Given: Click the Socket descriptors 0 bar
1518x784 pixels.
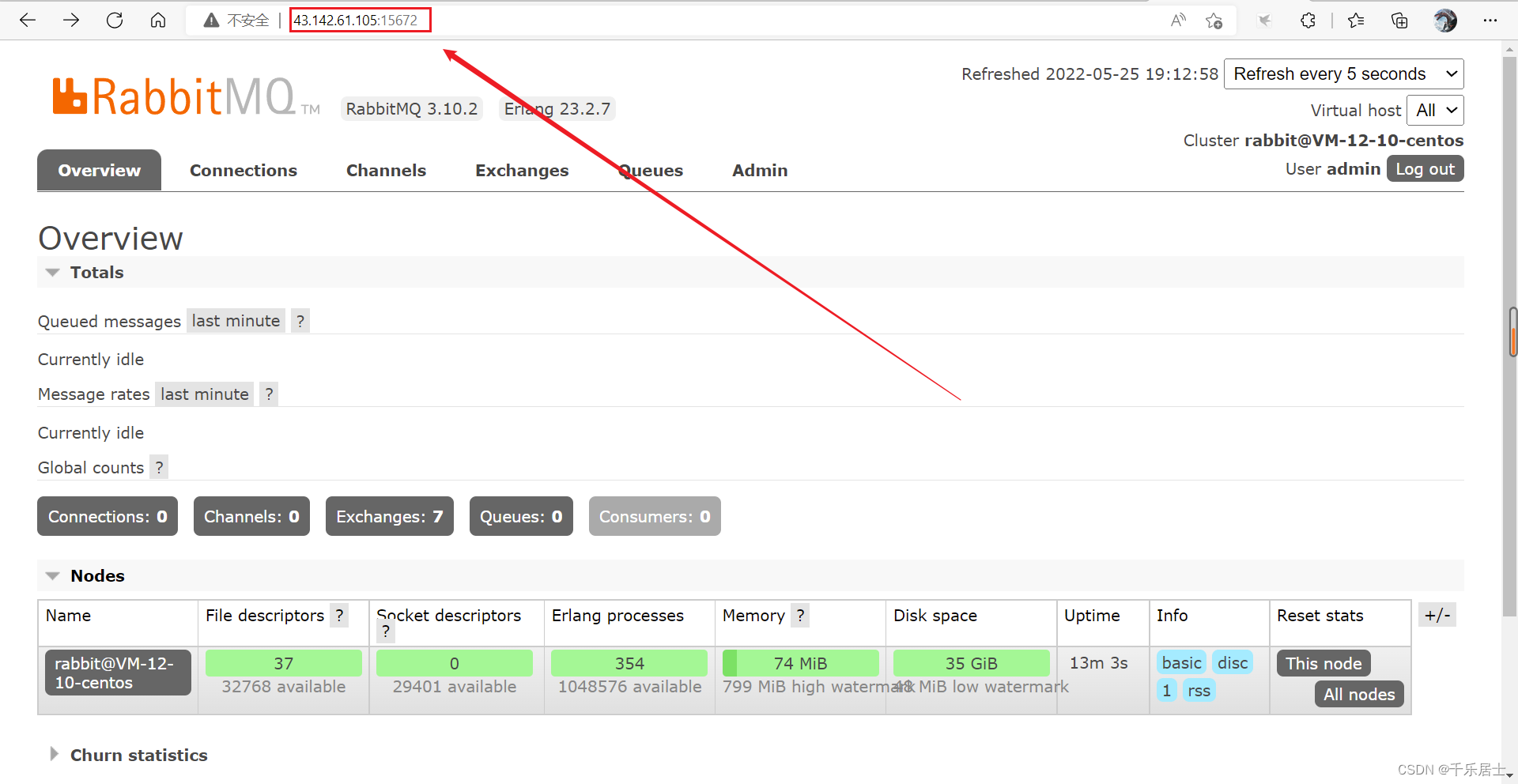Looking at the screenshot, I should 454,663.
